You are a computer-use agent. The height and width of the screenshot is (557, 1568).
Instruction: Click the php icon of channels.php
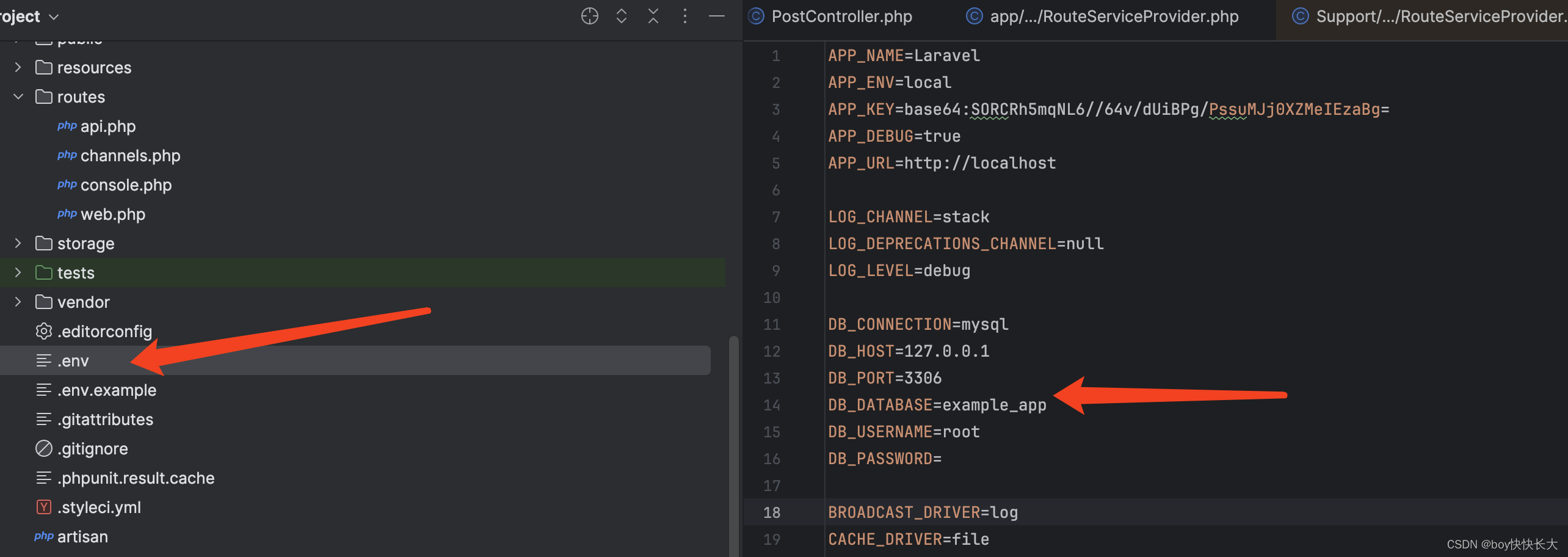[x=67, y=155]
